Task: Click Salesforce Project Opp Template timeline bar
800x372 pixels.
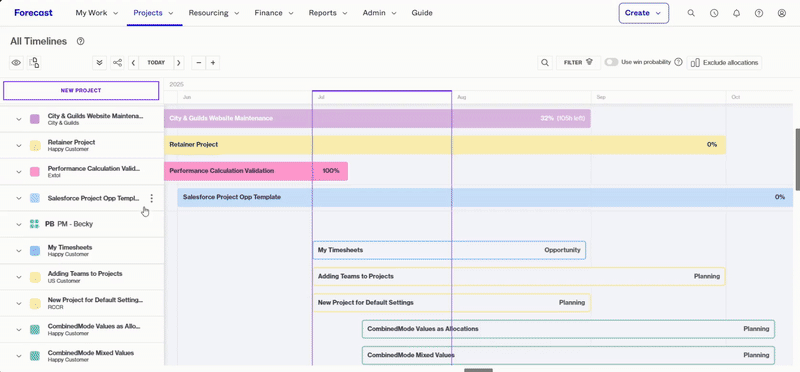Action: coord(485,197)
